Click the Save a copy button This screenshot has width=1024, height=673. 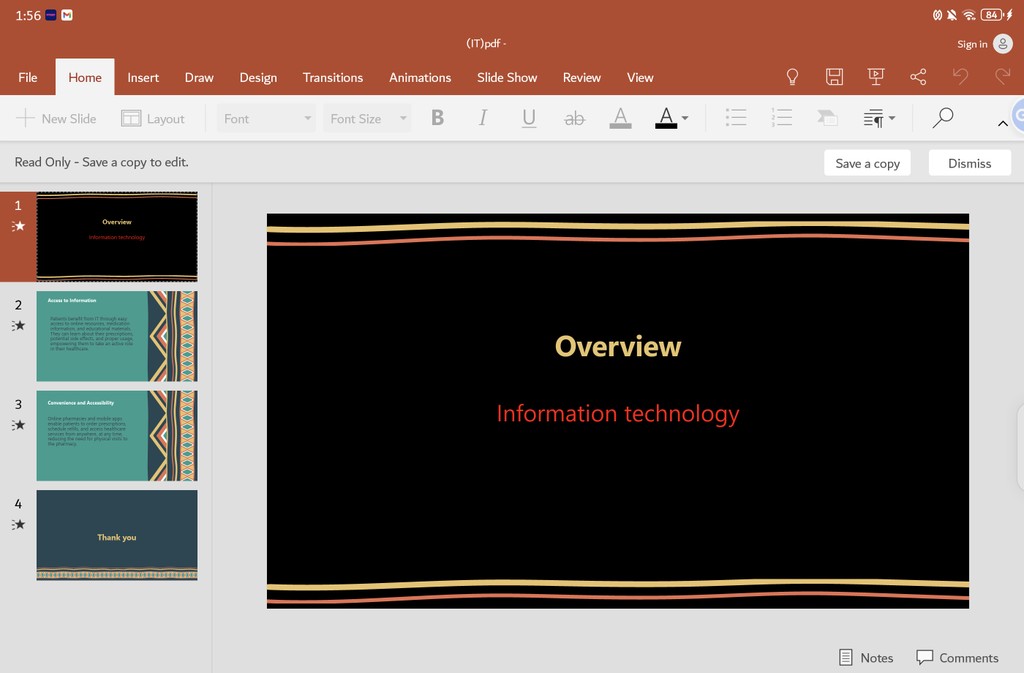click(x=867, y=163)
